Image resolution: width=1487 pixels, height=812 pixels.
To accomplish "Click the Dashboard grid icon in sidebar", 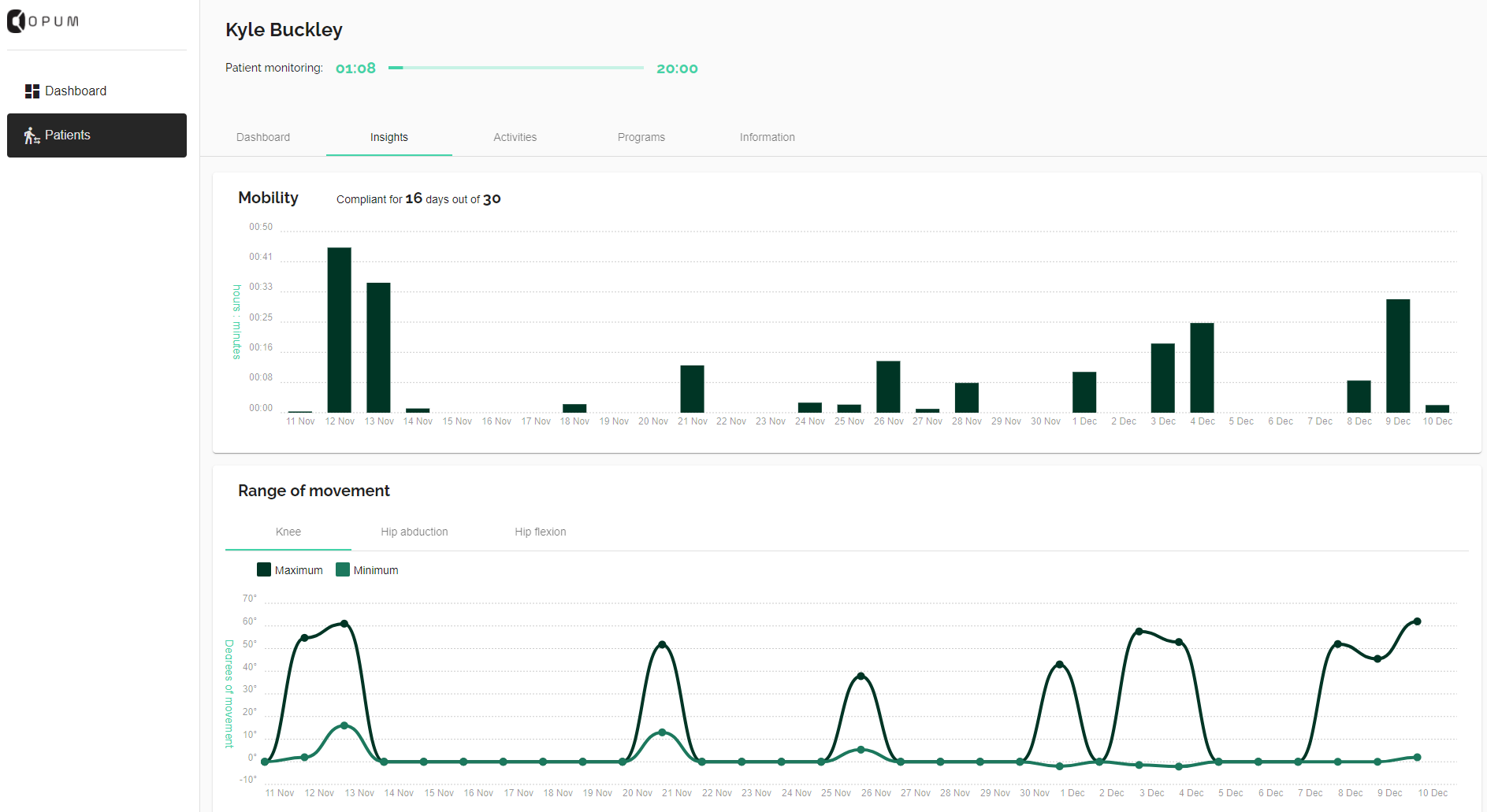I will tap(32, 91).
